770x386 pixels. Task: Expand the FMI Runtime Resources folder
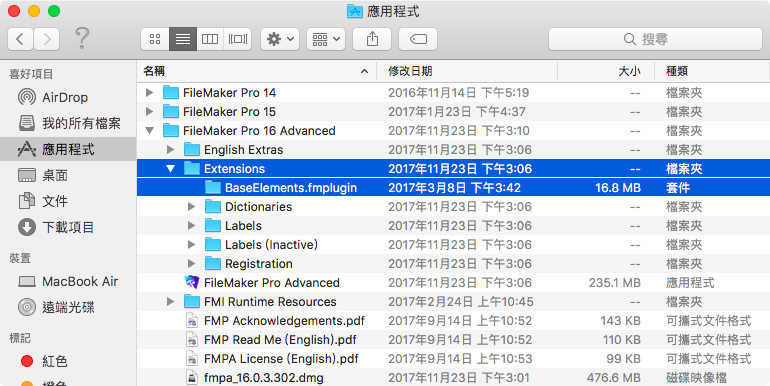170,302
